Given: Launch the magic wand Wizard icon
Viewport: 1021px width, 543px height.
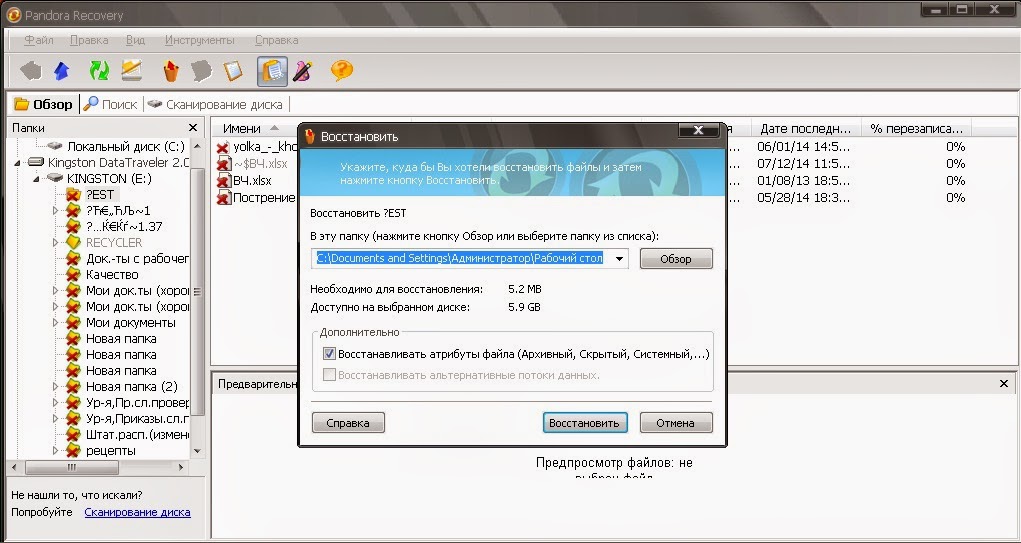Looking at the screenshot, I should pos(303,71).
